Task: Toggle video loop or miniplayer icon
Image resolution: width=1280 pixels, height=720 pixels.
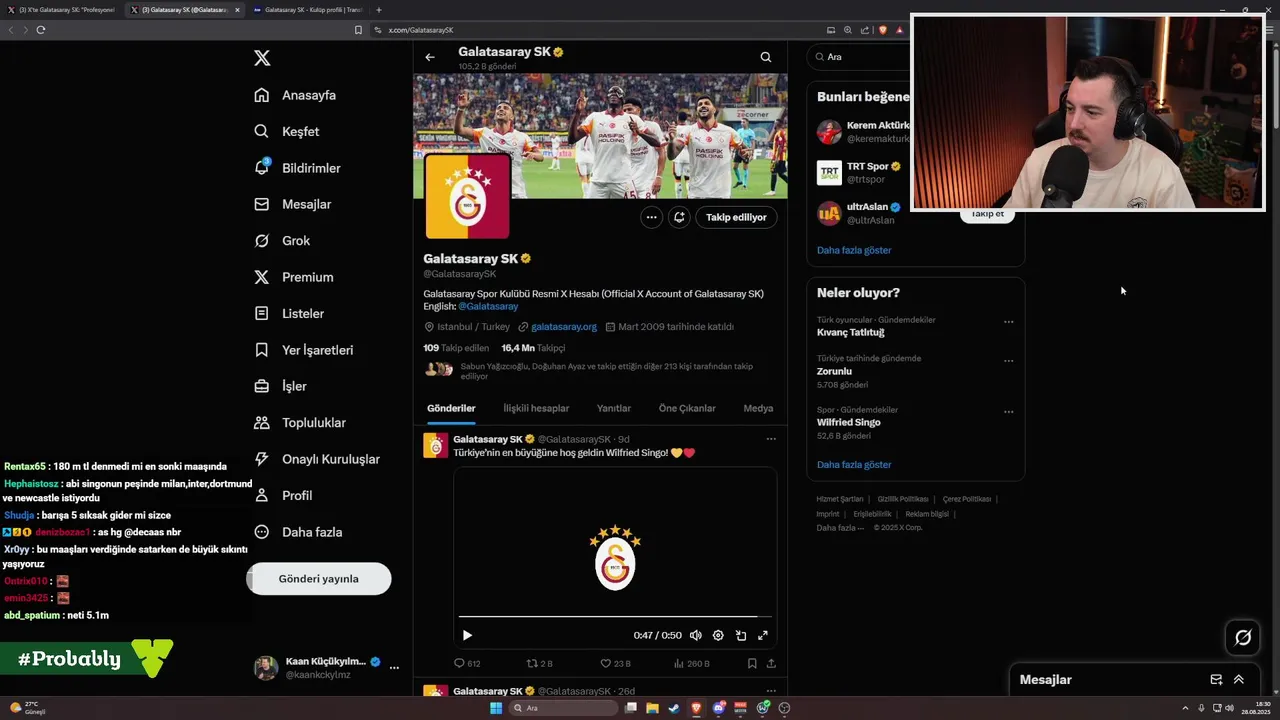Action: (x=741, y=635)
